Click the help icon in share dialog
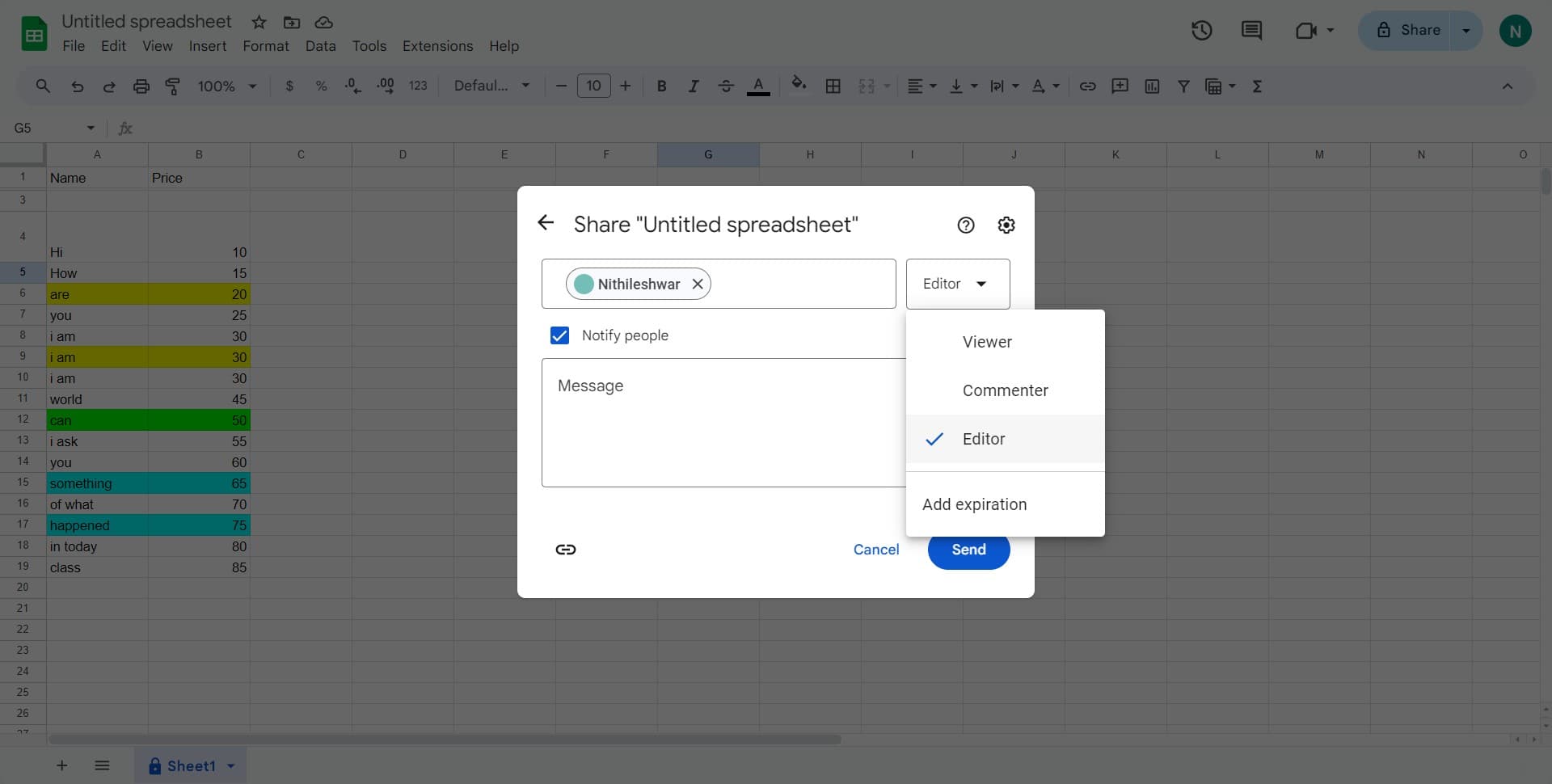 click(965, 226)
